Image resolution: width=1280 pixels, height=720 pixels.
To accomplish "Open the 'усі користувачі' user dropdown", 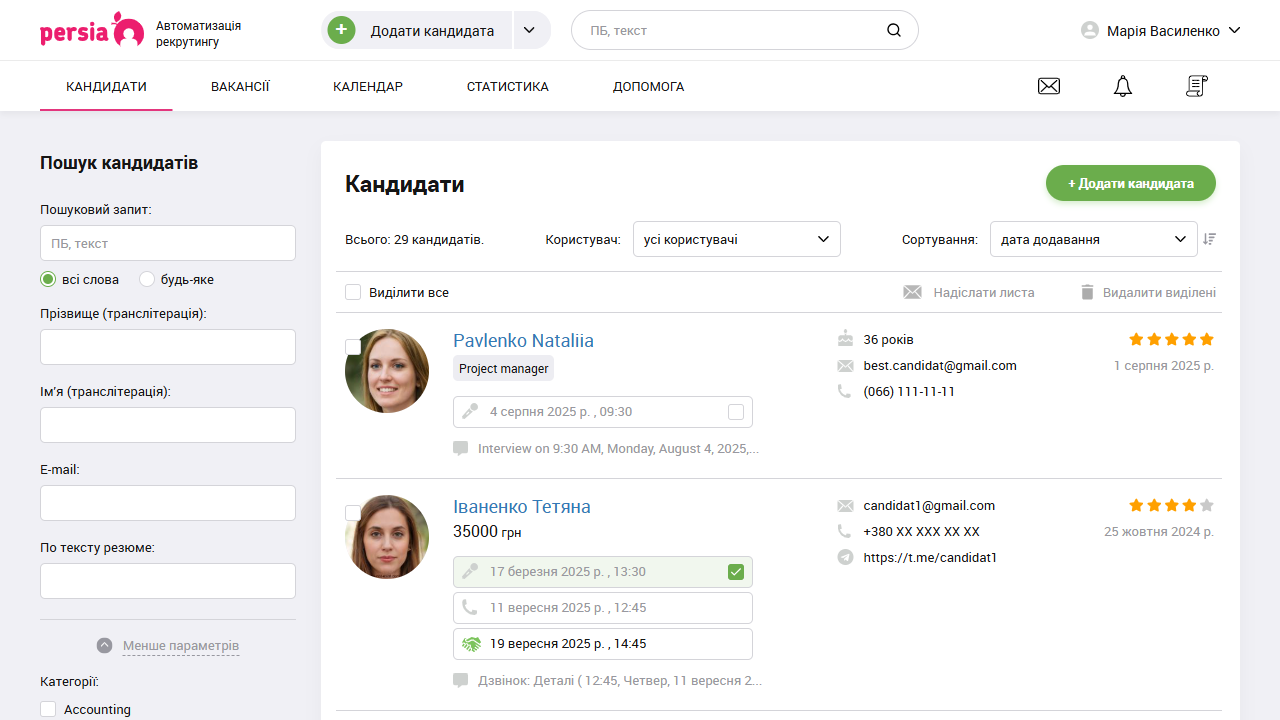I will [x=736, y=239].
